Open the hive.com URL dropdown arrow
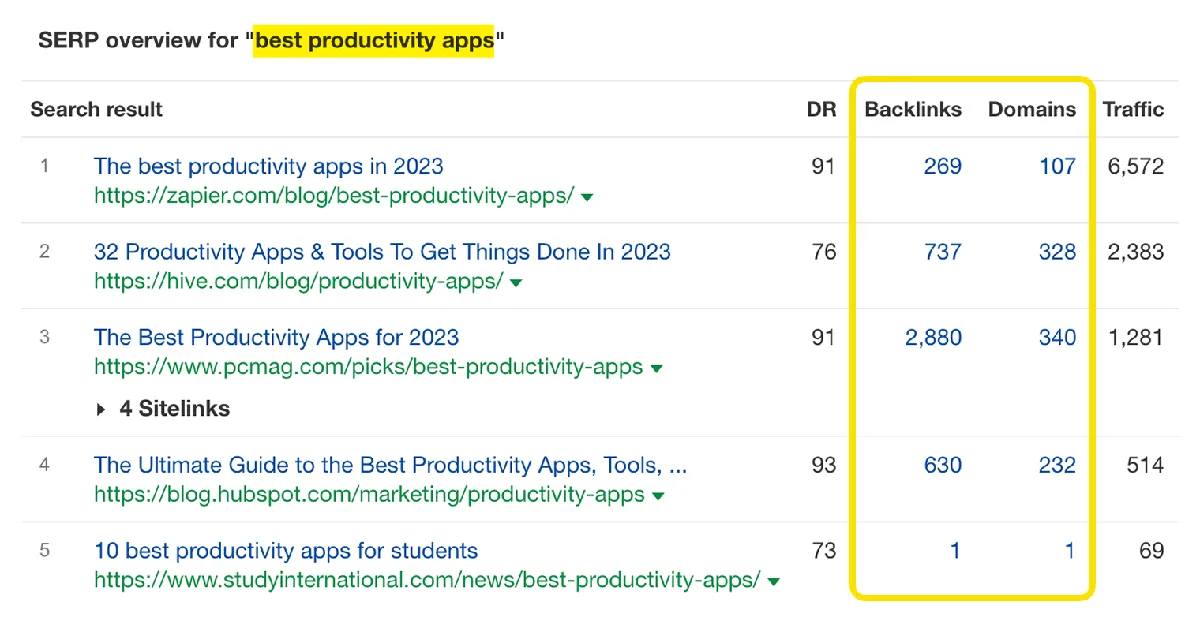The image size is (1200, 617). pos(516,282)
